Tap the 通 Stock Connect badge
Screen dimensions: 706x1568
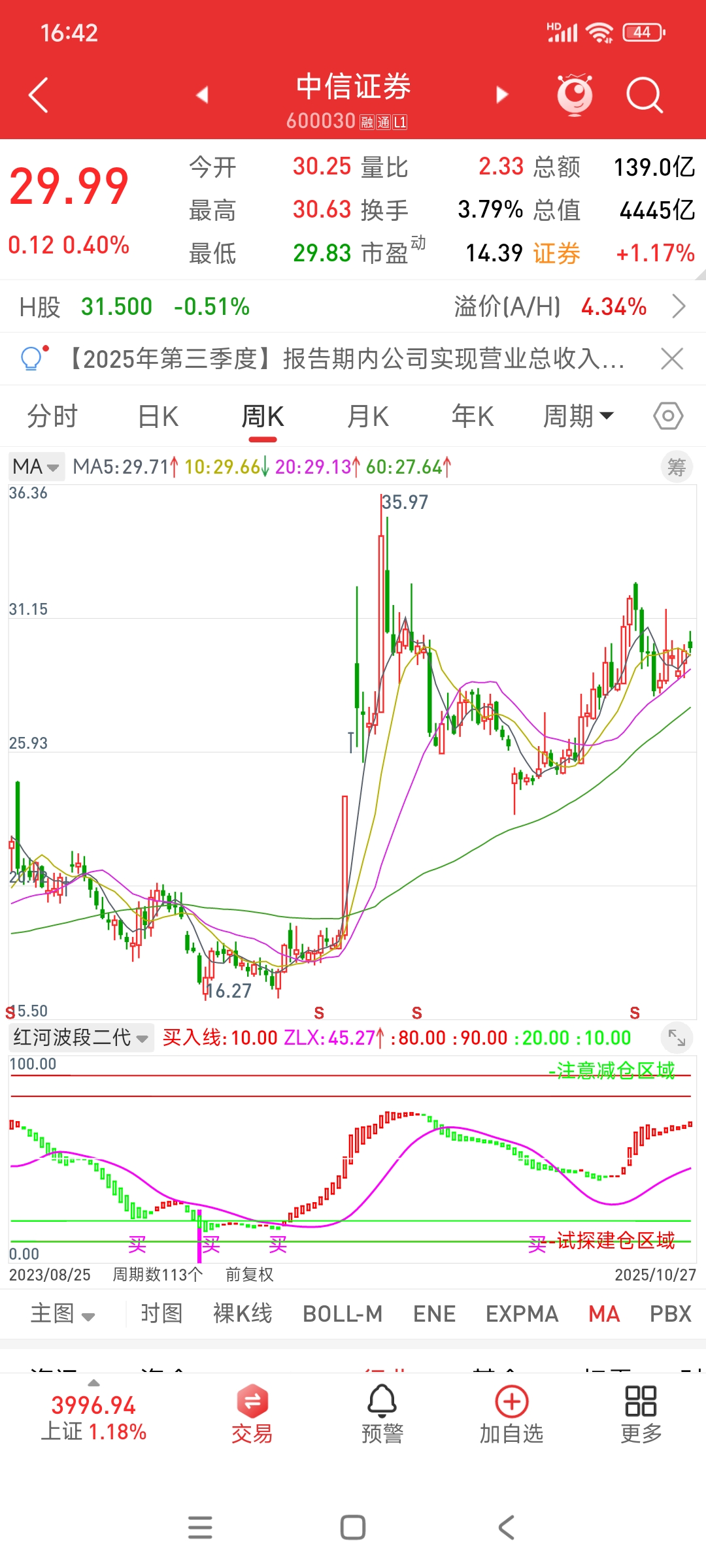coord(383,122)
